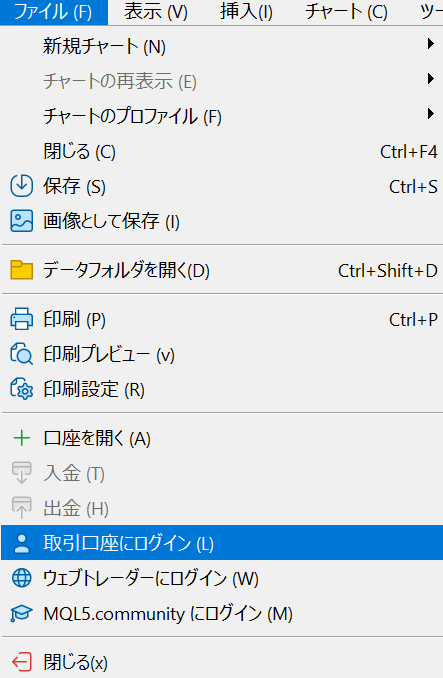Viewport: 443px width, 678px height.
Task: Open the チャート (C) menu
Action: tap(346, 12)
